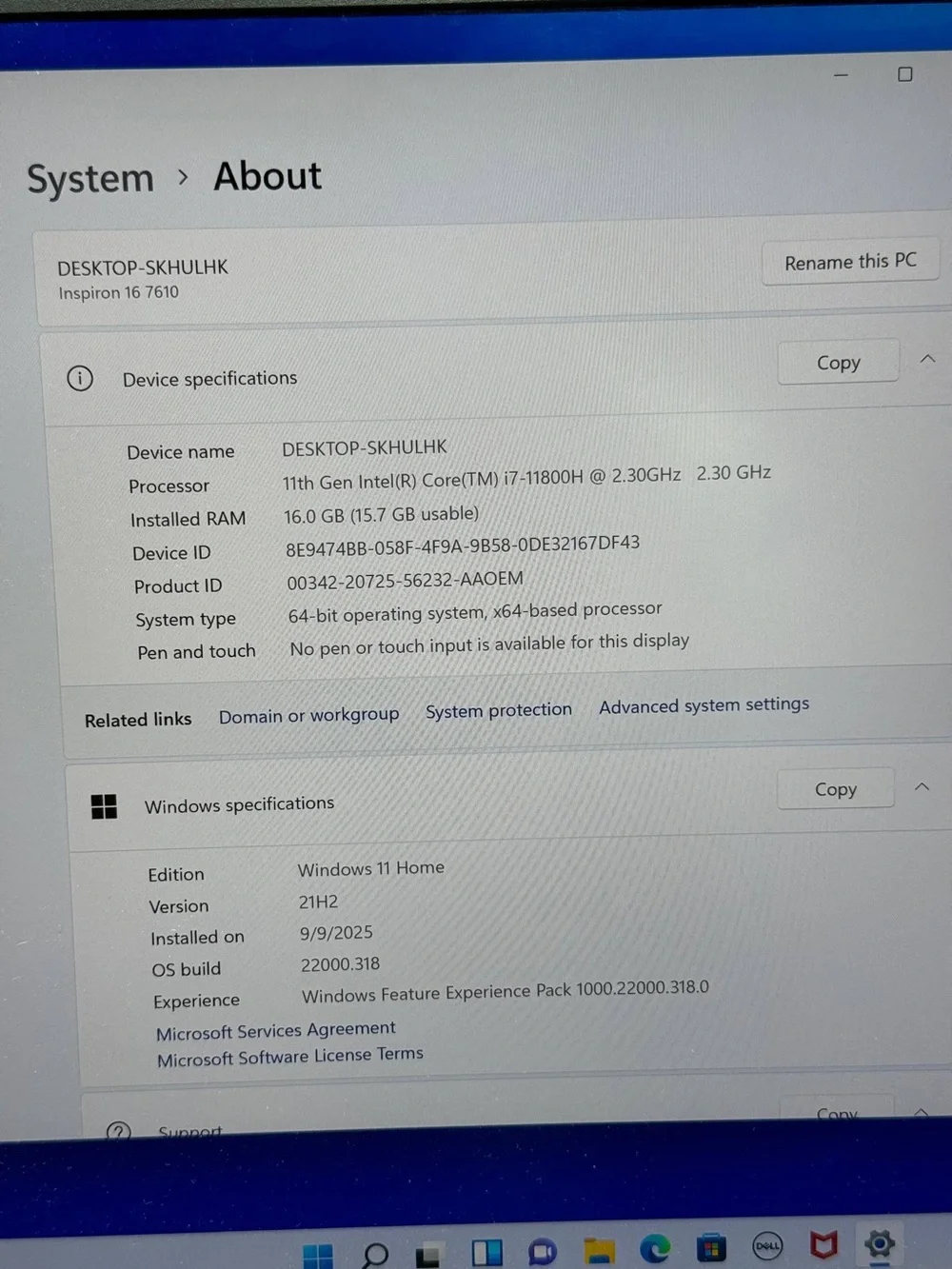952x1269 pixels.
Task: Click the Windows 11 Home edition text
Action: pos(371,868)
